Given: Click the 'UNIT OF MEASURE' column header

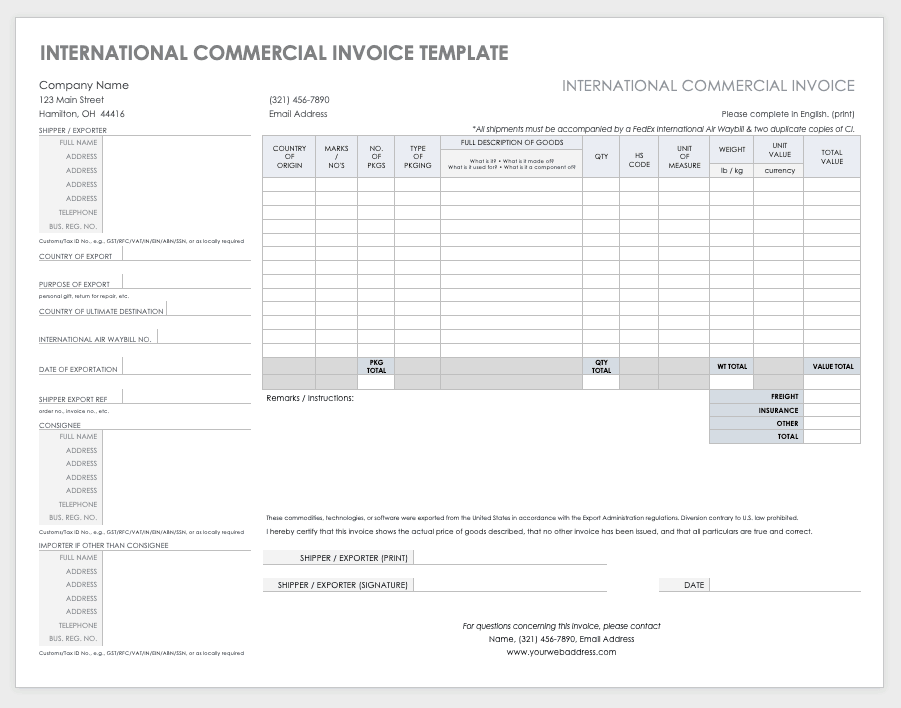Looking at the screenshot, I should pyautogui.click(x=684, y=156).
